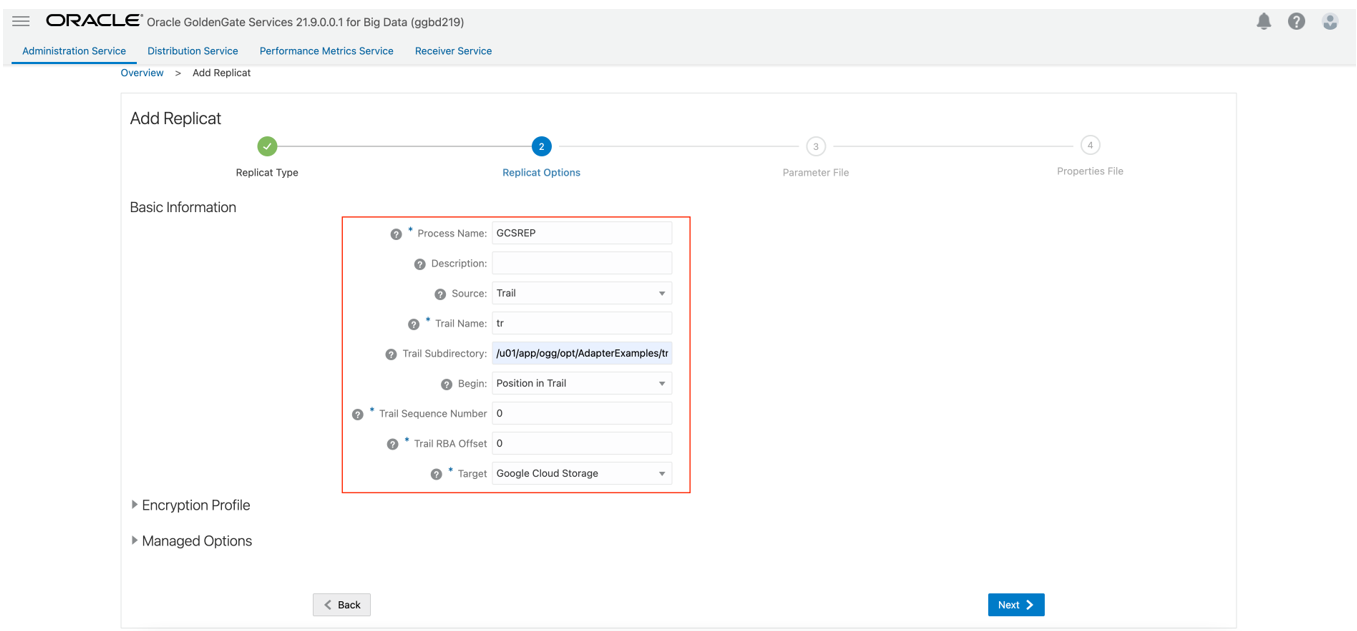Switch to Administration Service tab
The height and width of the screenshot is (631, 1357).
[74, 51]
